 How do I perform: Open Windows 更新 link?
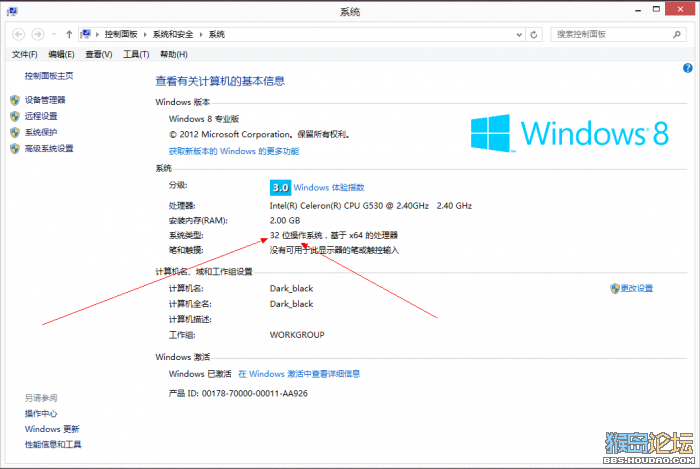52,429
